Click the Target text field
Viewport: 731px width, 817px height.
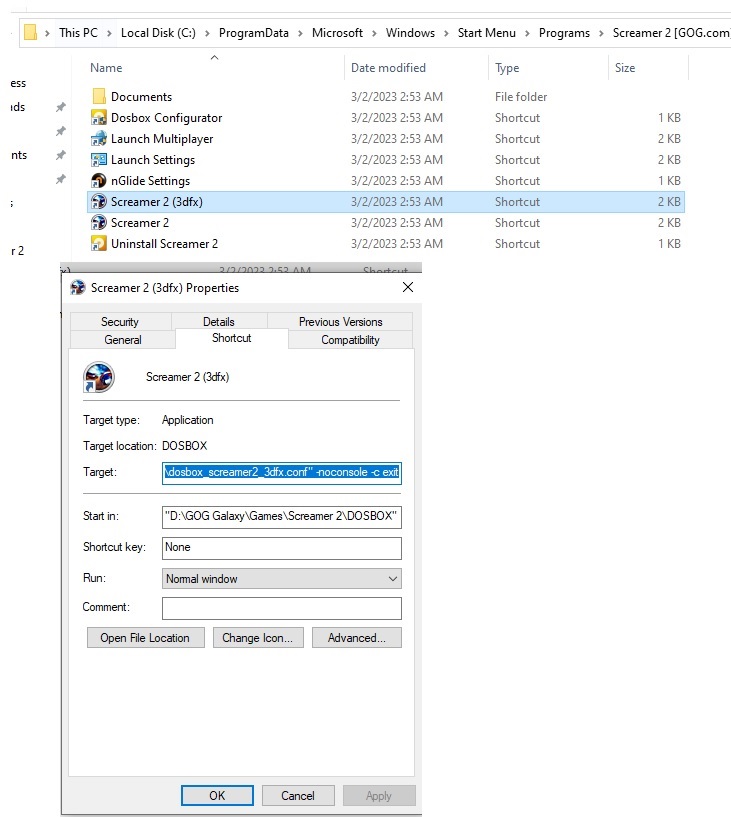(x=281, y=473)
